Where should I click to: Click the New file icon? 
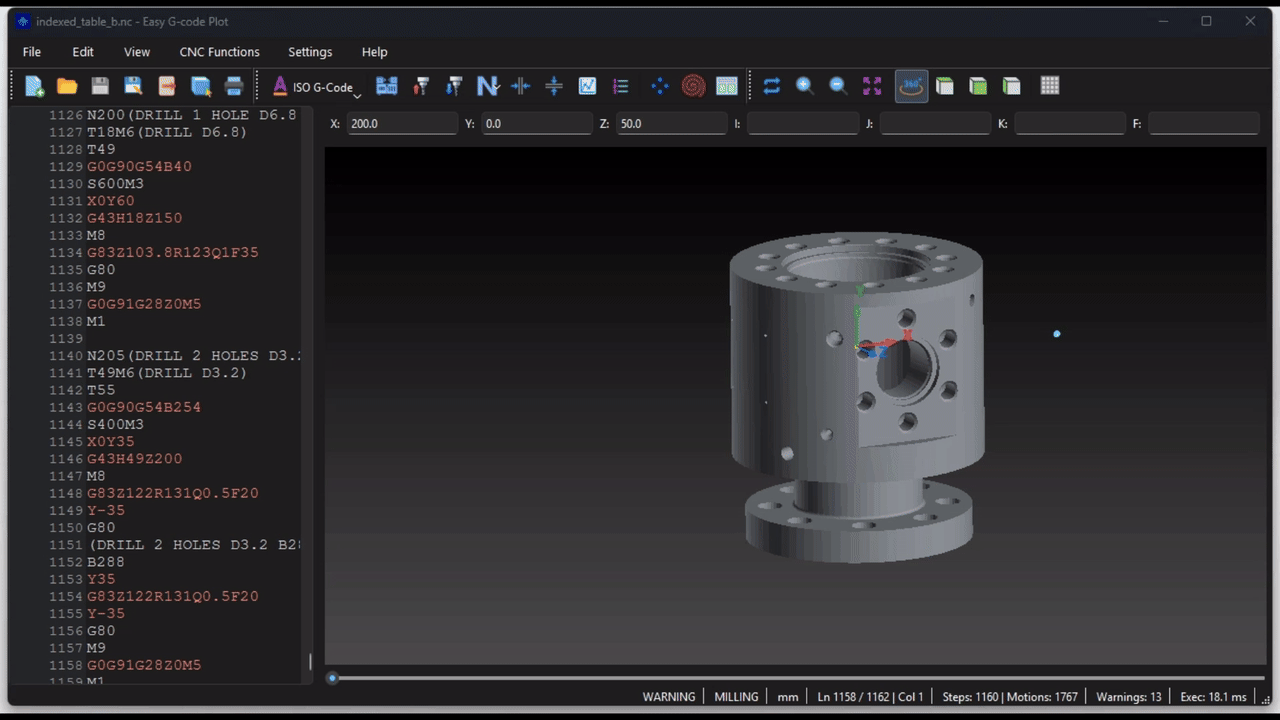35,86
